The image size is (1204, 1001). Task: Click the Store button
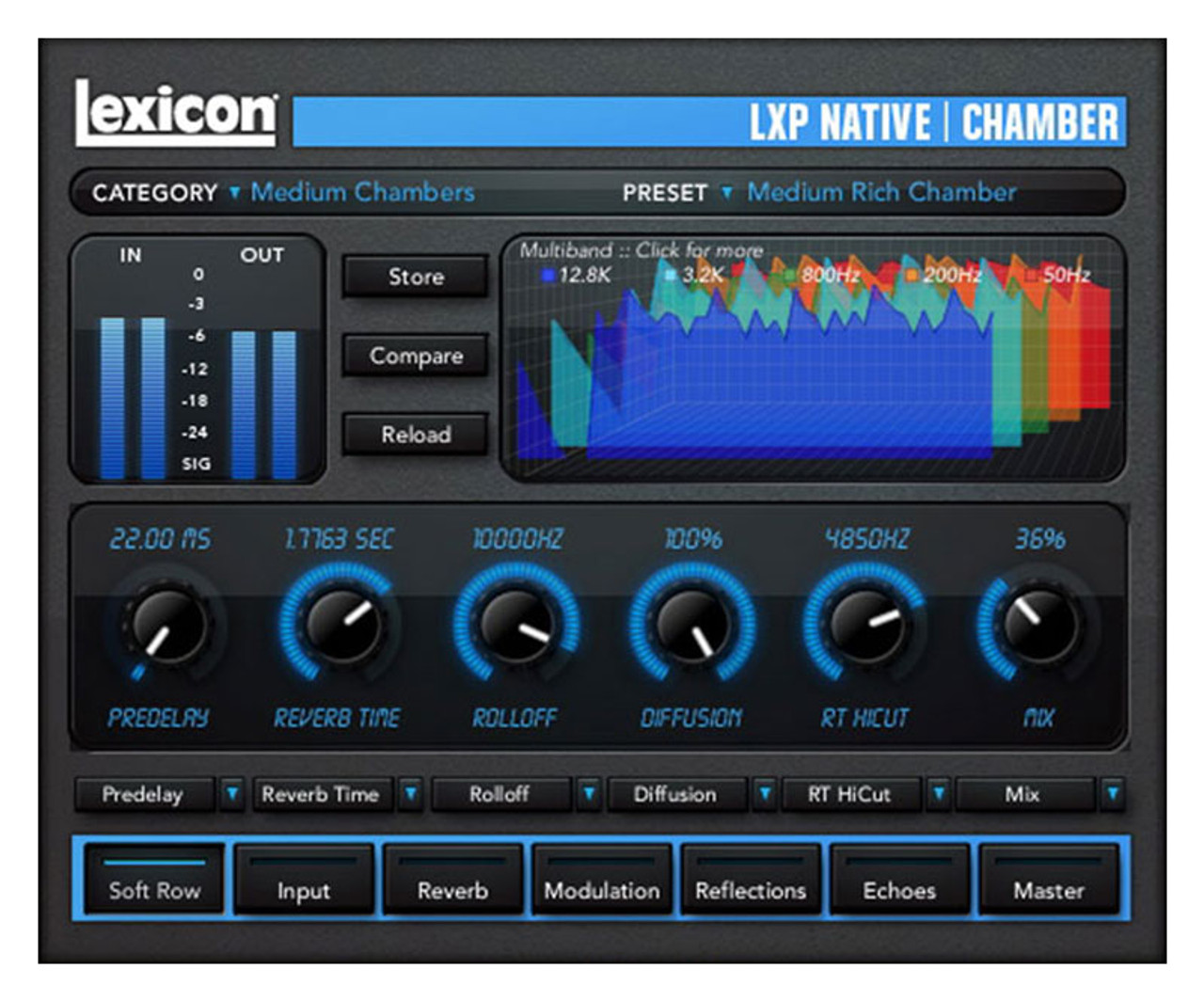pyautogui.click(x=415, y=277)
